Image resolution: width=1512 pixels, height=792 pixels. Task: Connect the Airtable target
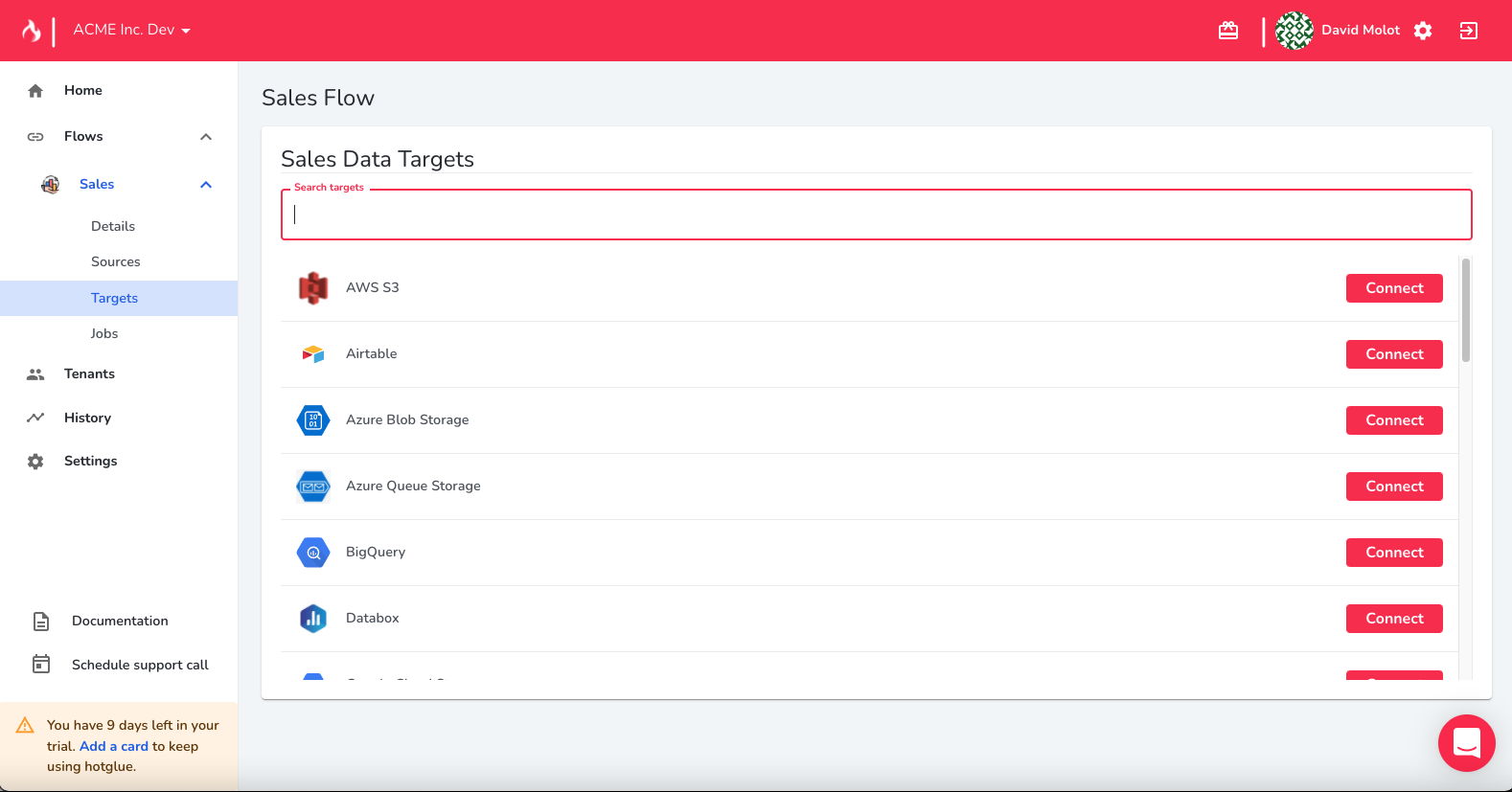pos(1394,354)
